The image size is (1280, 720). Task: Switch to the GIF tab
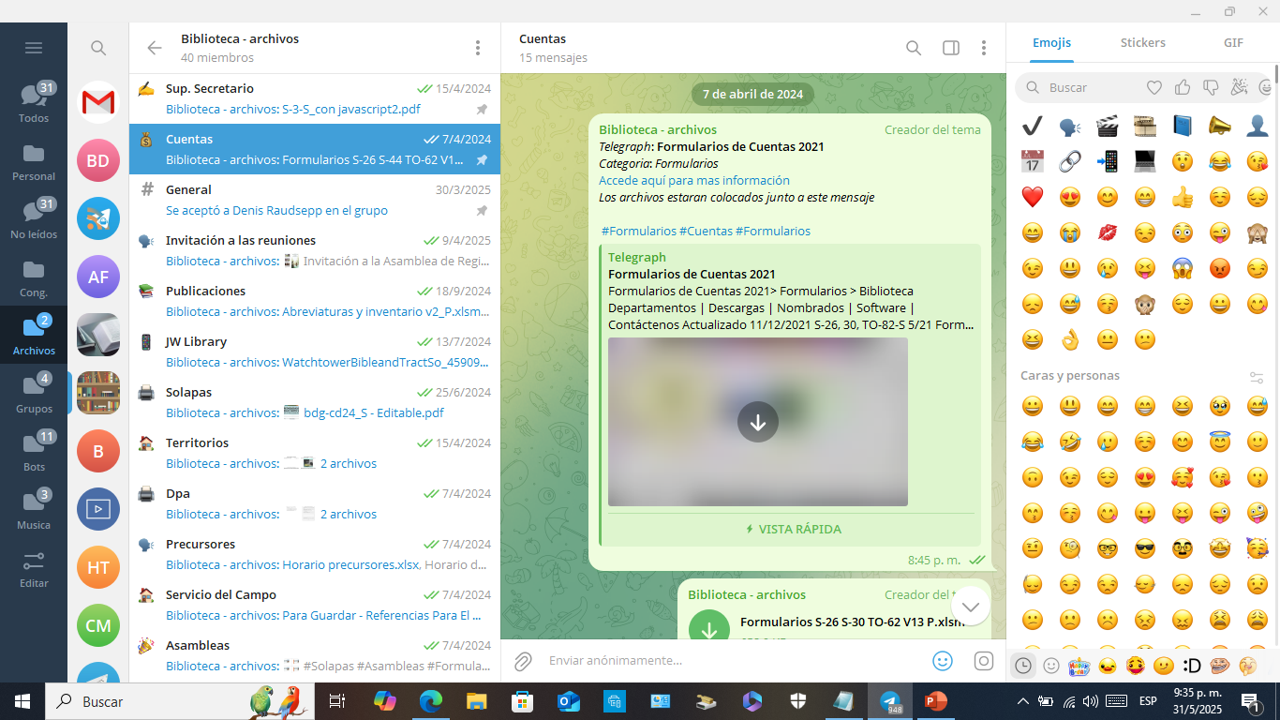coord(1234,43)
